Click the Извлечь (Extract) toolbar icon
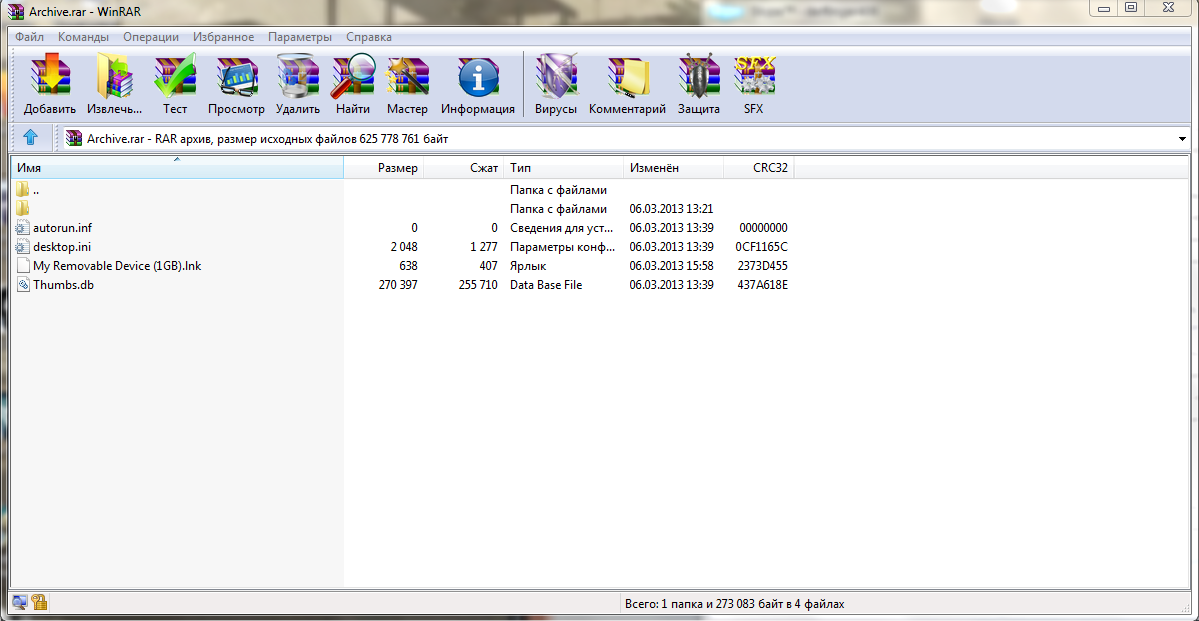This screenshot has width=1199, height=621. 114,76
